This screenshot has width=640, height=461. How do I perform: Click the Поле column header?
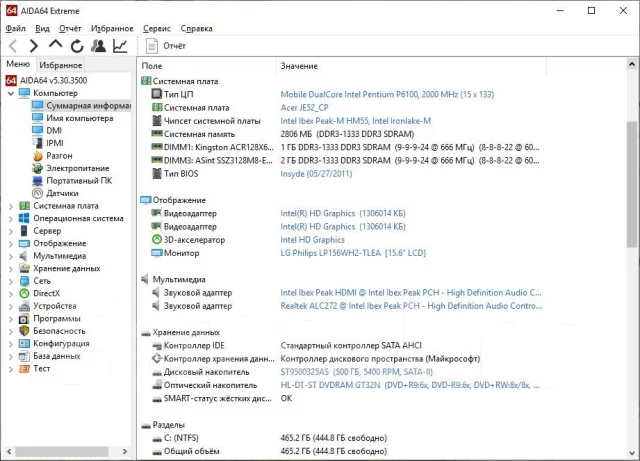click(207, 66)
